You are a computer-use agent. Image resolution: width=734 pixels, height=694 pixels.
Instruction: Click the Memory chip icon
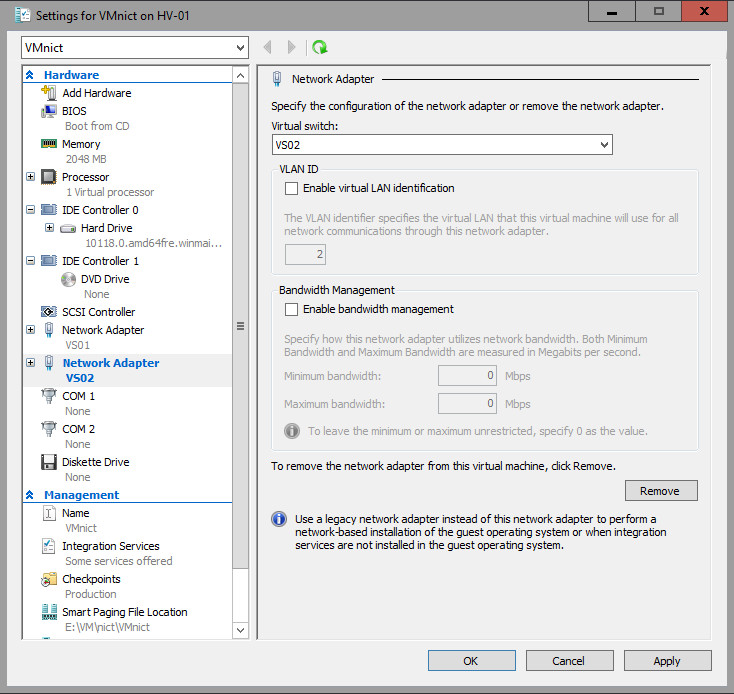pyautogui.click(x=49, y=144)
